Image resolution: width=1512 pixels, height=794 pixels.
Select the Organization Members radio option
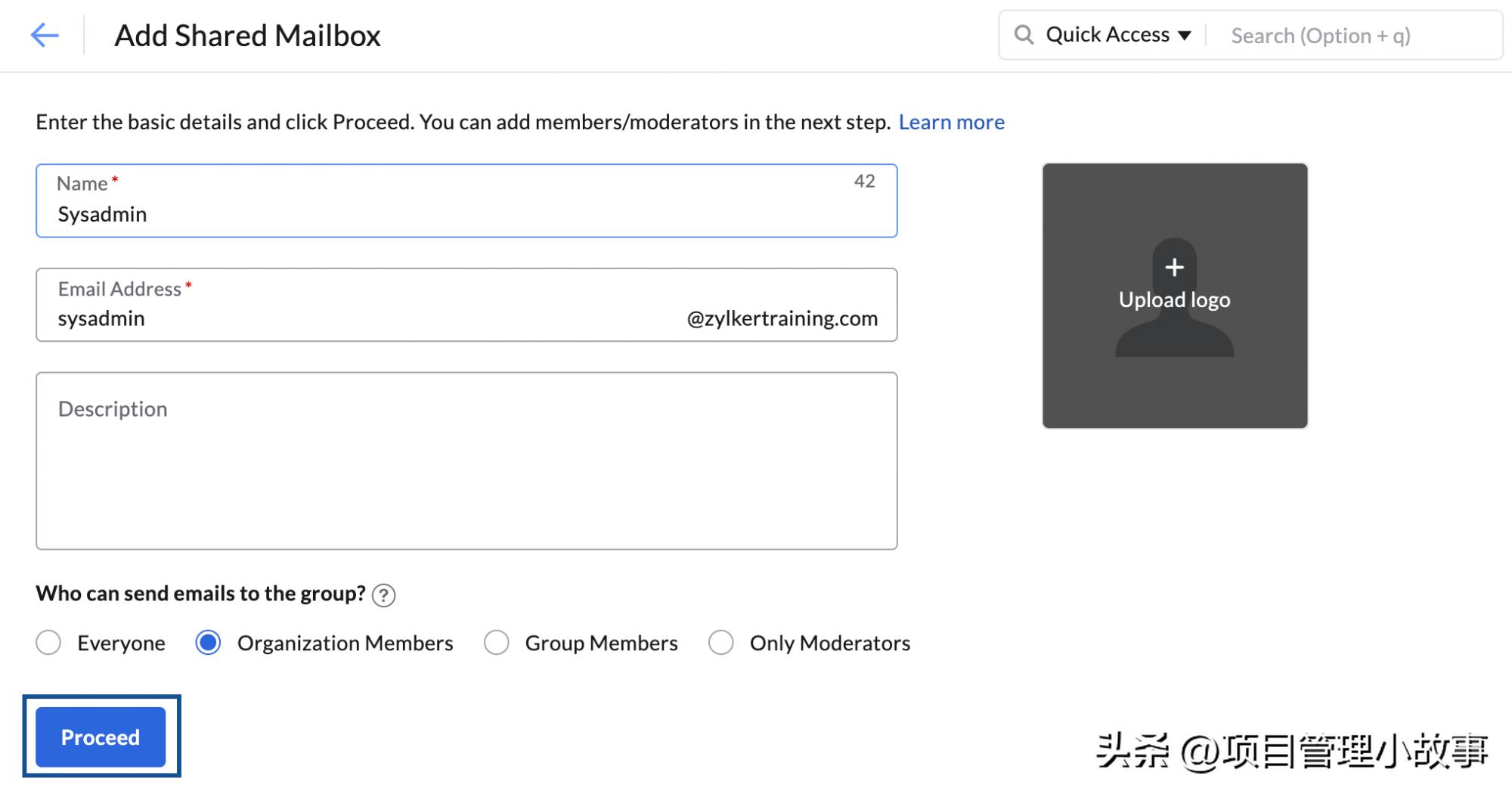point(209,643)
